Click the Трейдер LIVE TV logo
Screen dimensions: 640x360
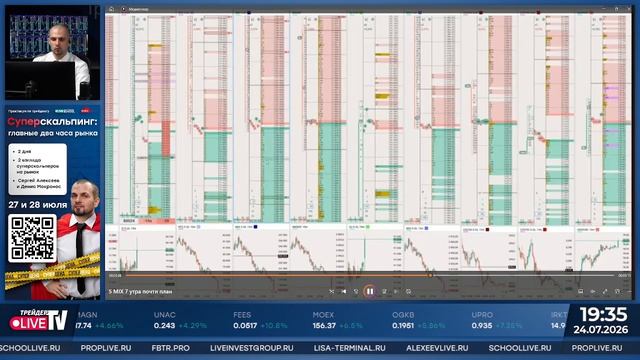point(39,320)
